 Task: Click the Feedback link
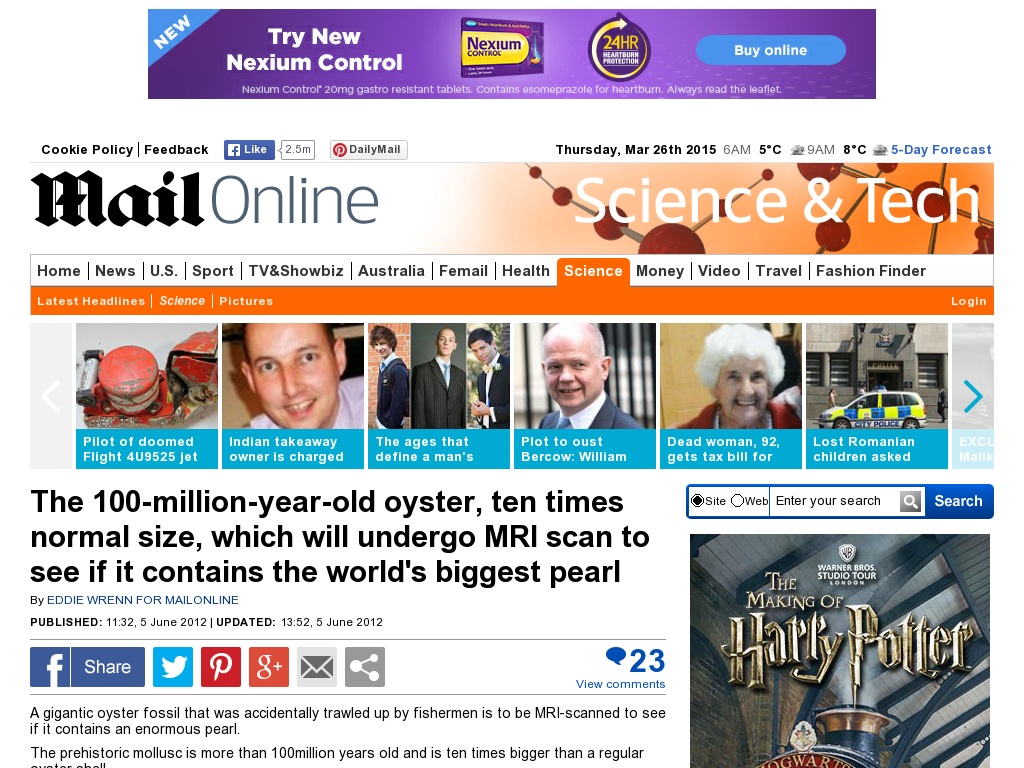coord(176,150)
